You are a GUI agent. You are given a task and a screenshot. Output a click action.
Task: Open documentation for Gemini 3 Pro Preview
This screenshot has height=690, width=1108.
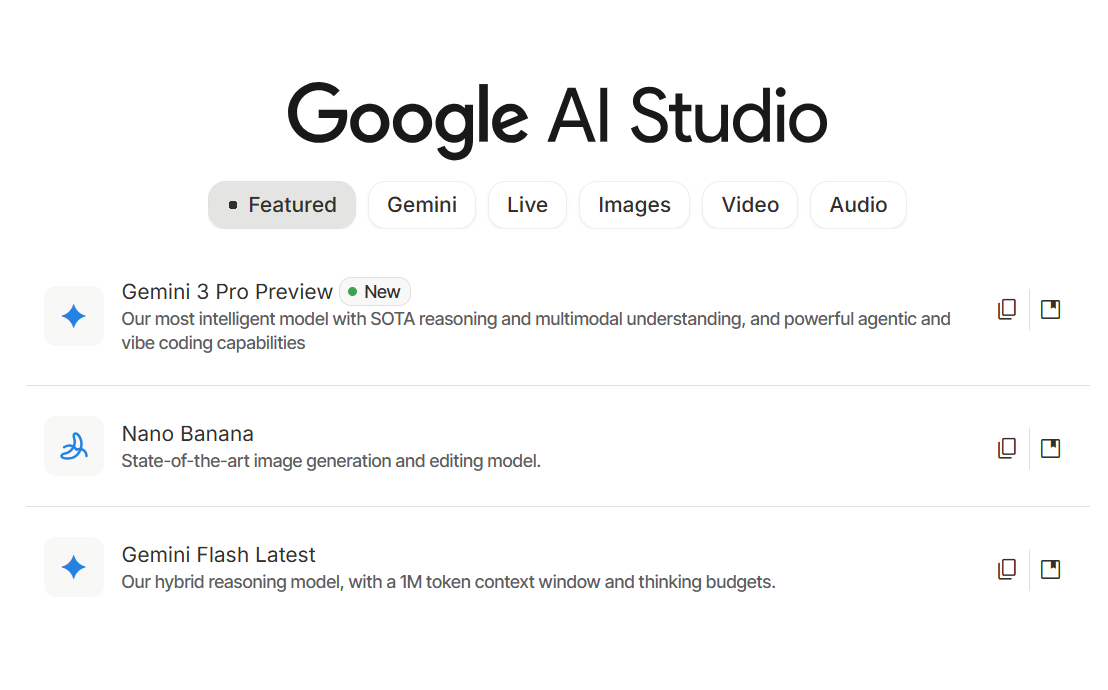coord(1051,309)
